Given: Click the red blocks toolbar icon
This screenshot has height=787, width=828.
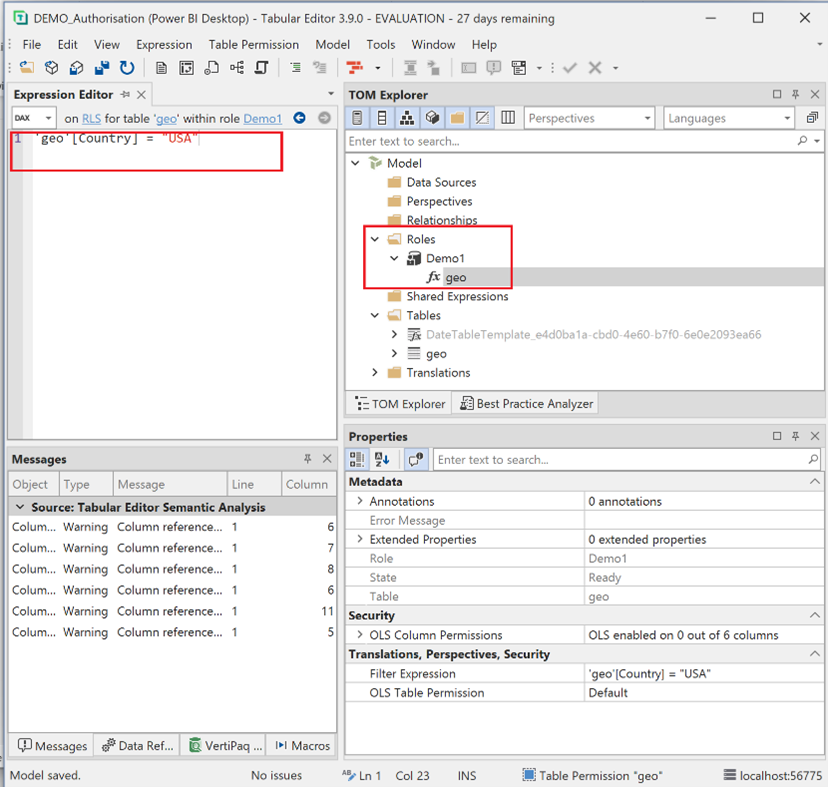Looking at the screenshot, I should pyautogui.click(x=354, y=68).
